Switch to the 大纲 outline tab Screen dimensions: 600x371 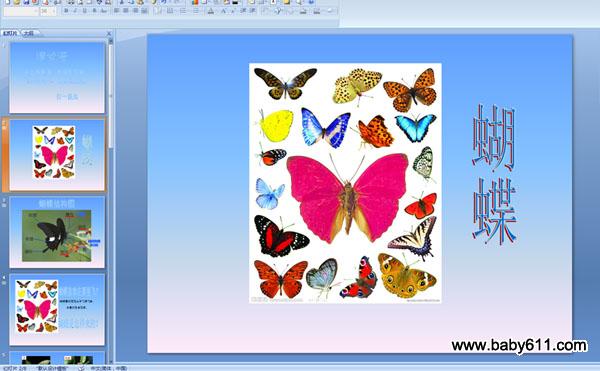tap(29, 34)
